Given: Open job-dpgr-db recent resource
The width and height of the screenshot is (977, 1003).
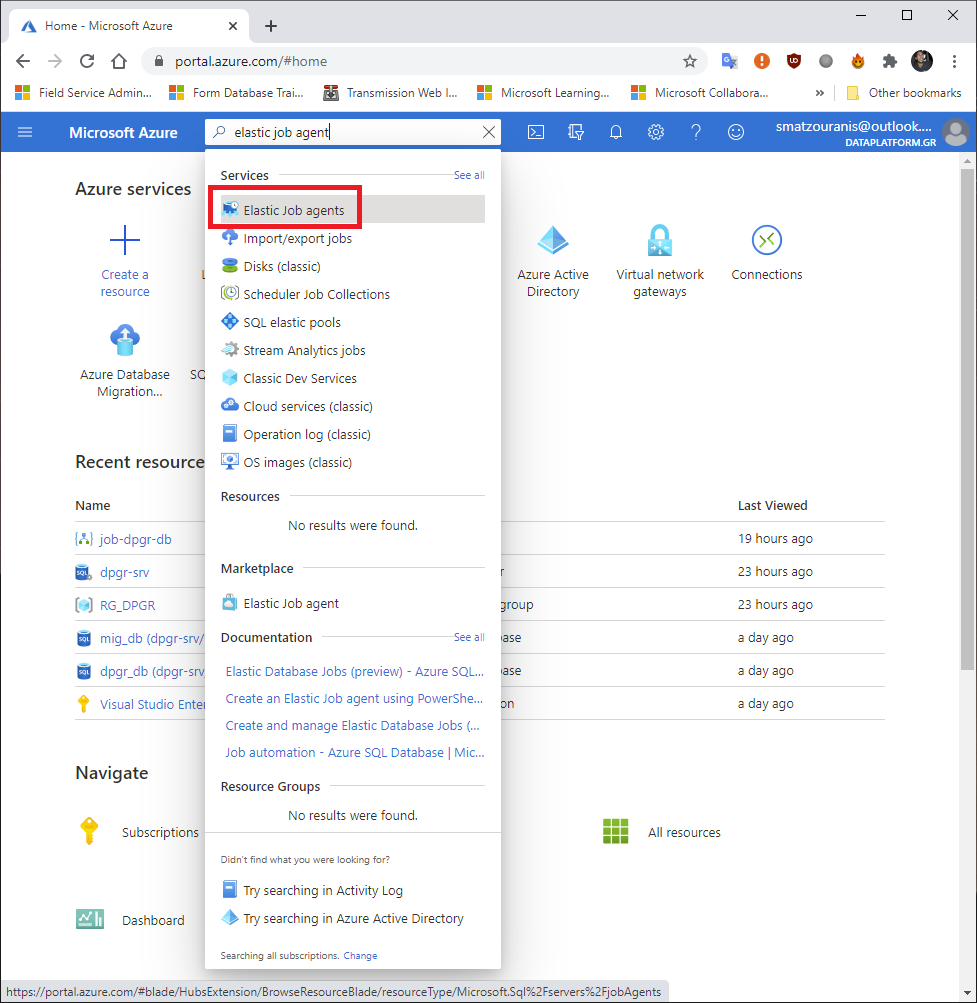Looking at the screenshot, I should click(136, 539).
